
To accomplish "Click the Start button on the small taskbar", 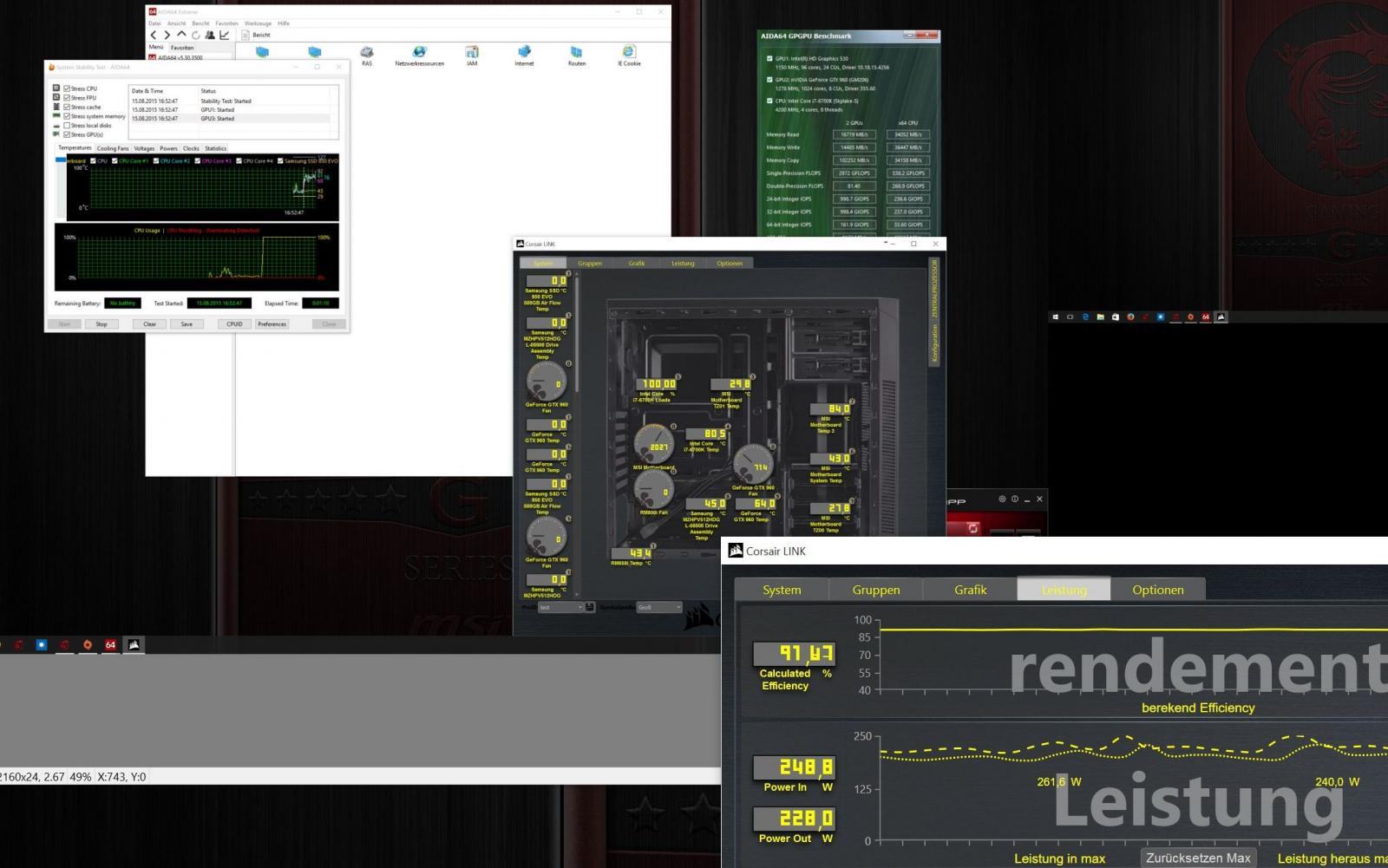I will click(1056, 317).
